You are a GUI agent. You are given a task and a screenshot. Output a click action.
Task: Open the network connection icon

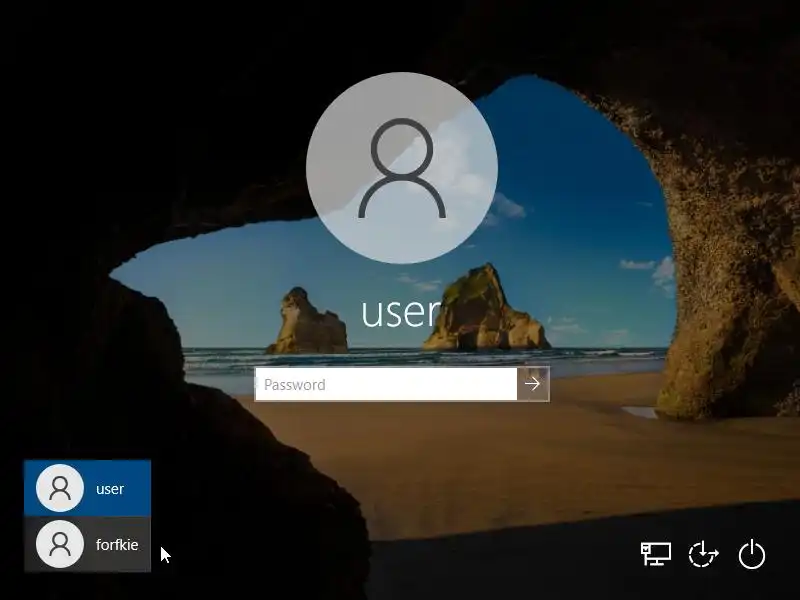pyautogui.click(x=656, y=554)
